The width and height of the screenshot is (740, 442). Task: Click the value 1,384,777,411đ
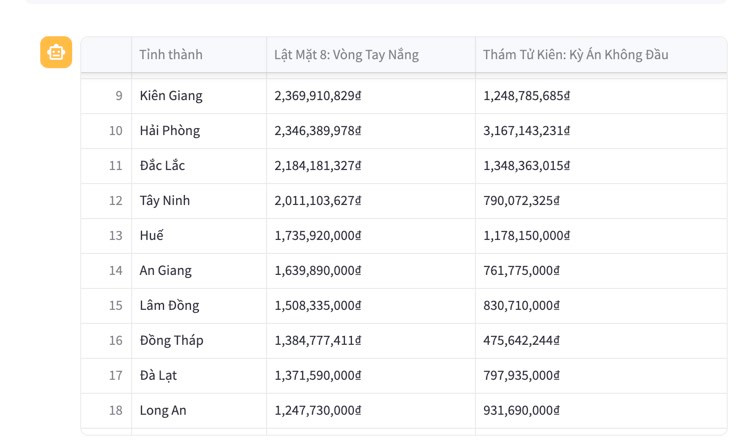click(x=318, y=340)
